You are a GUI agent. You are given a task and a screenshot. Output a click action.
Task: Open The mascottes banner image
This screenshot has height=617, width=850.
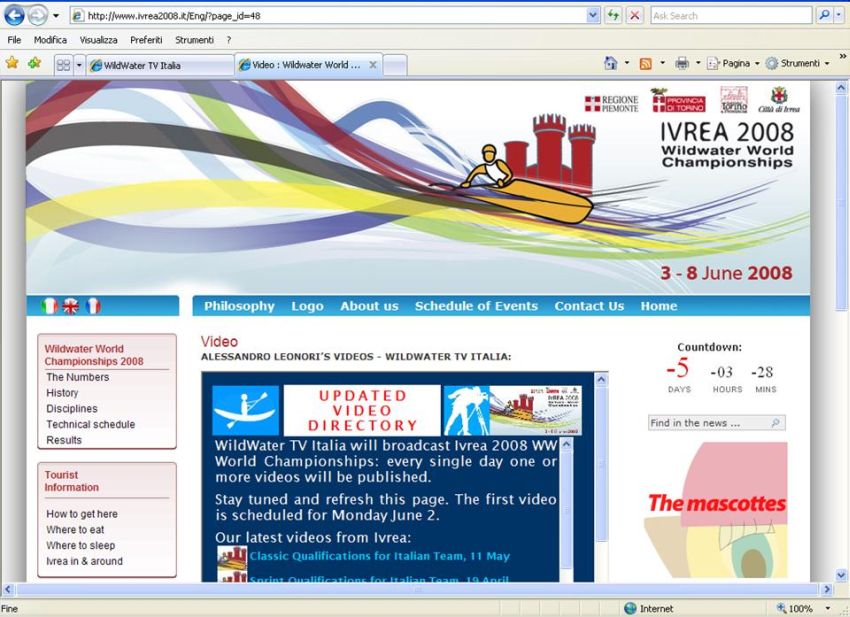coord(716,510)
